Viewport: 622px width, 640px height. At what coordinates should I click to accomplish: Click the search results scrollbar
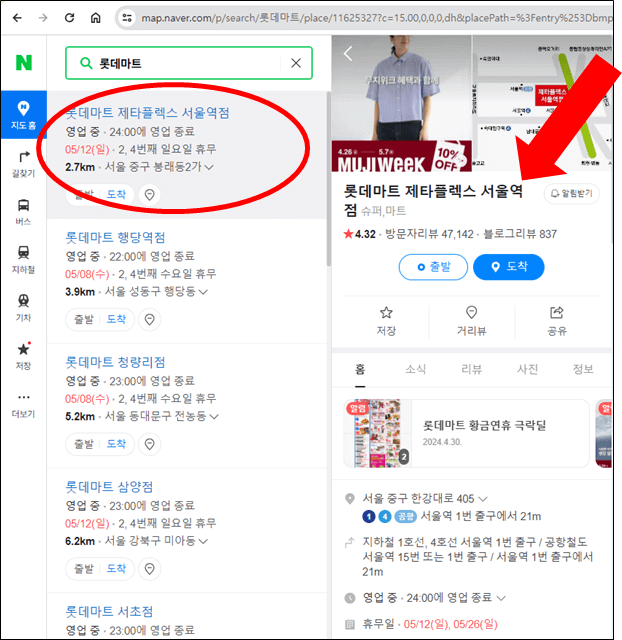point(328,180)
